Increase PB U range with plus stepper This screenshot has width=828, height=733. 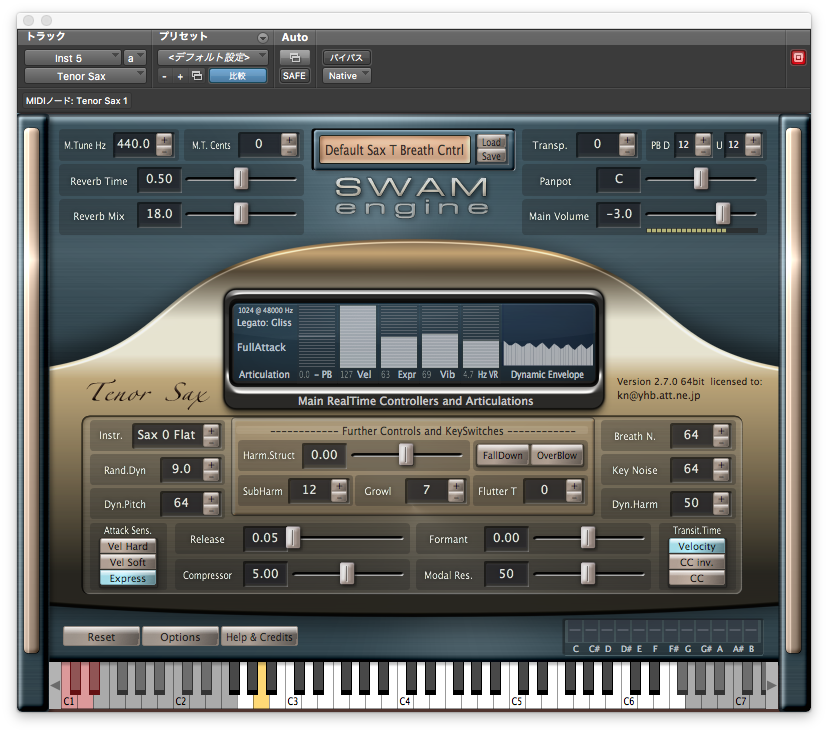753,140
